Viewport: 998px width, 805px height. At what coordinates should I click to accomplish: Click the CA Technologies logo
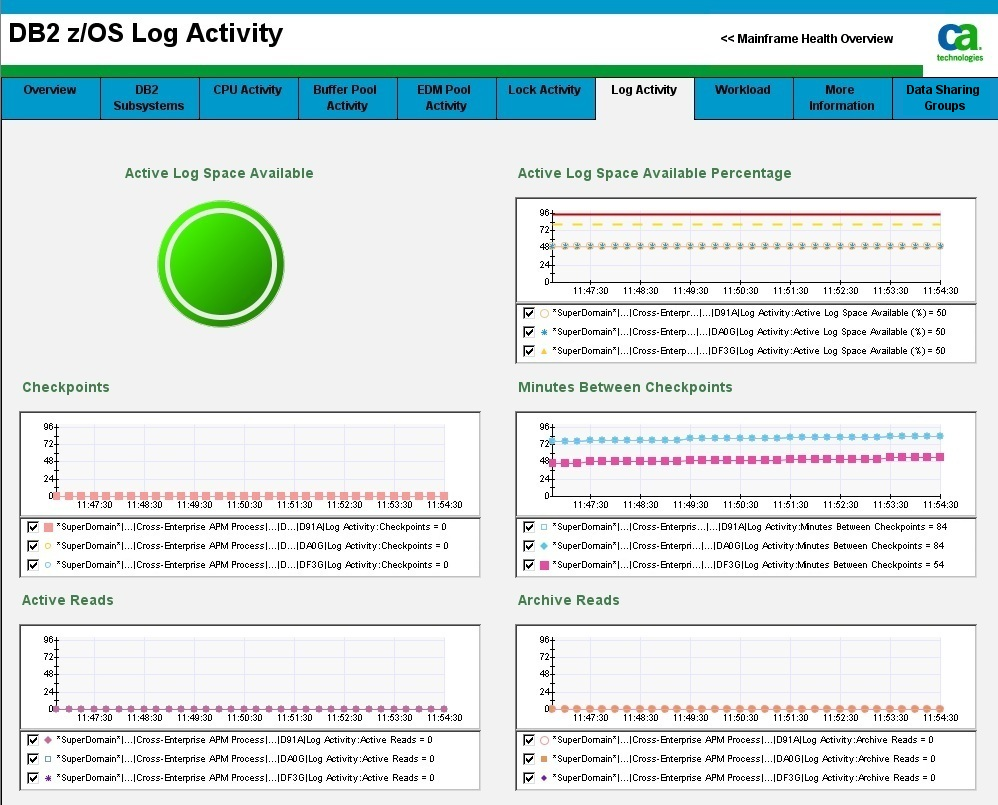coord(959,42)
